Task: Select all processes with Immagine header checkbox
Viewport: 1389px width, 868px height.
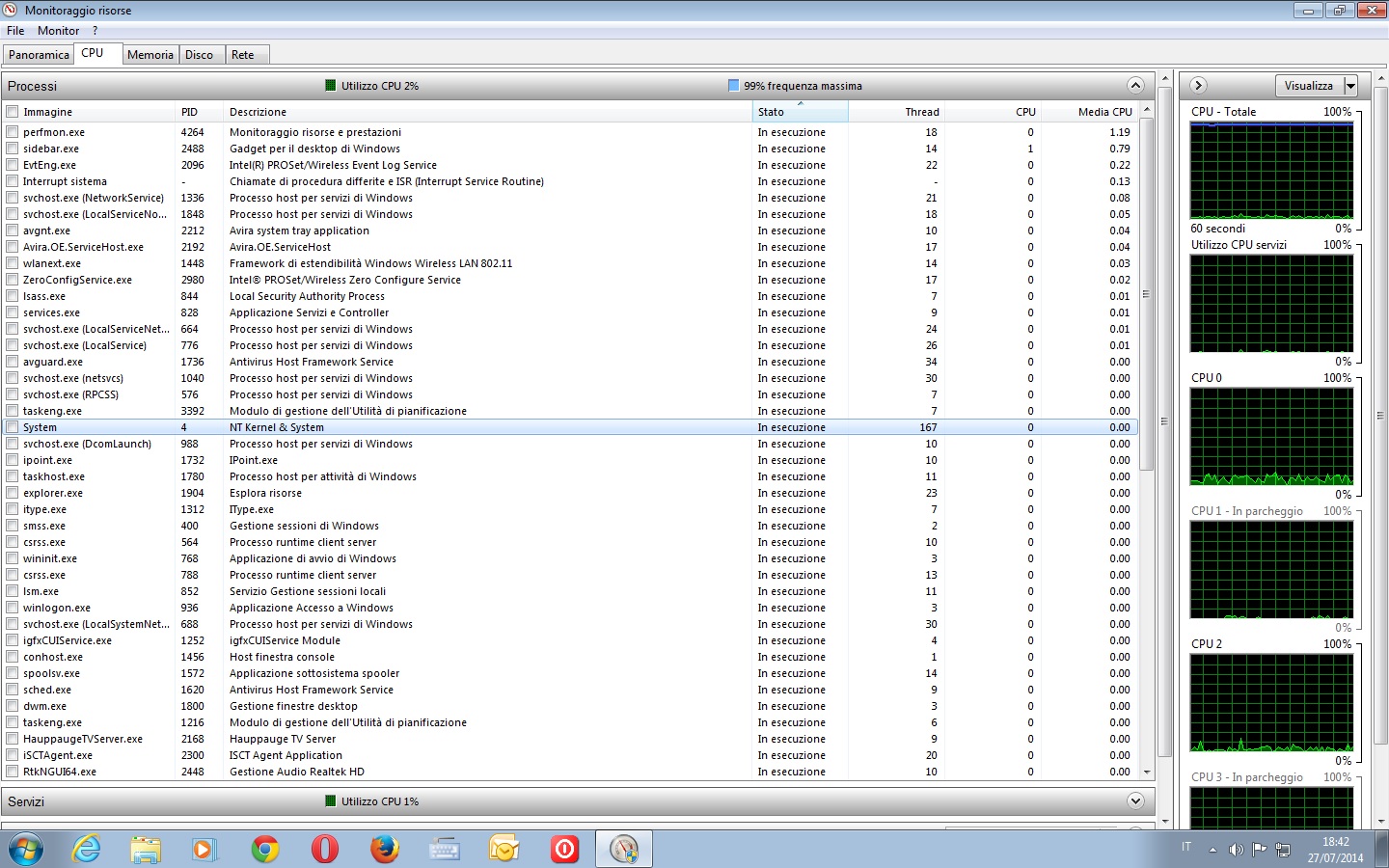Action: [13, 112]
